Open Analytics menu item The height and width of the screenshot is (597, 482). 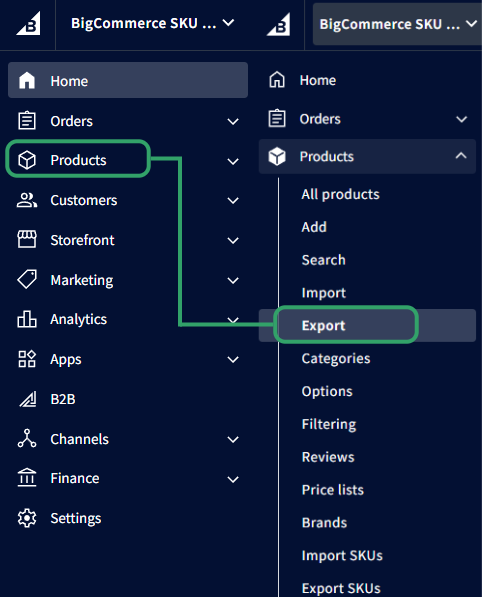click(78, 319)
